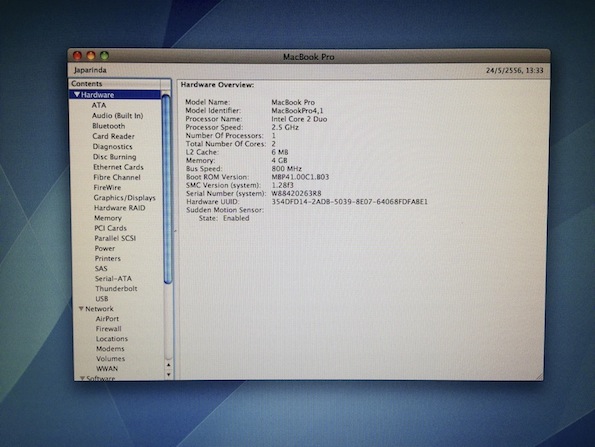Click the Hardware UUID value

(349, 202)
